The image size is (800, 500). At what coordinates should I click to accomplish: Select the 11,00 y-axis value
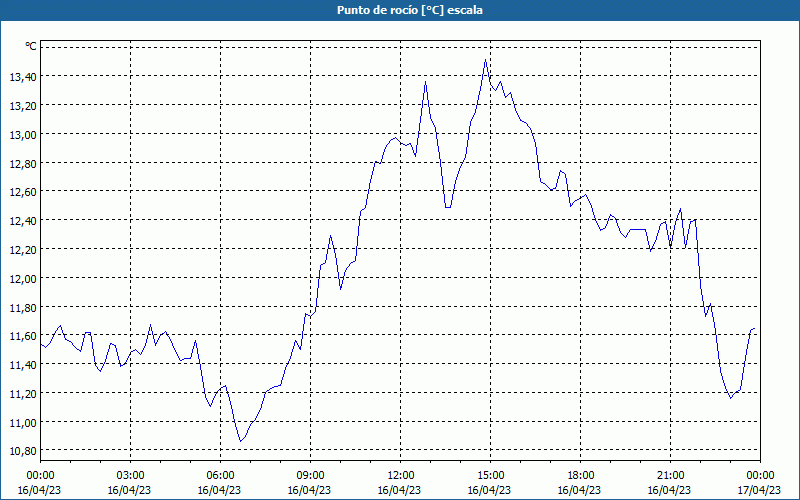click(23, 423)
